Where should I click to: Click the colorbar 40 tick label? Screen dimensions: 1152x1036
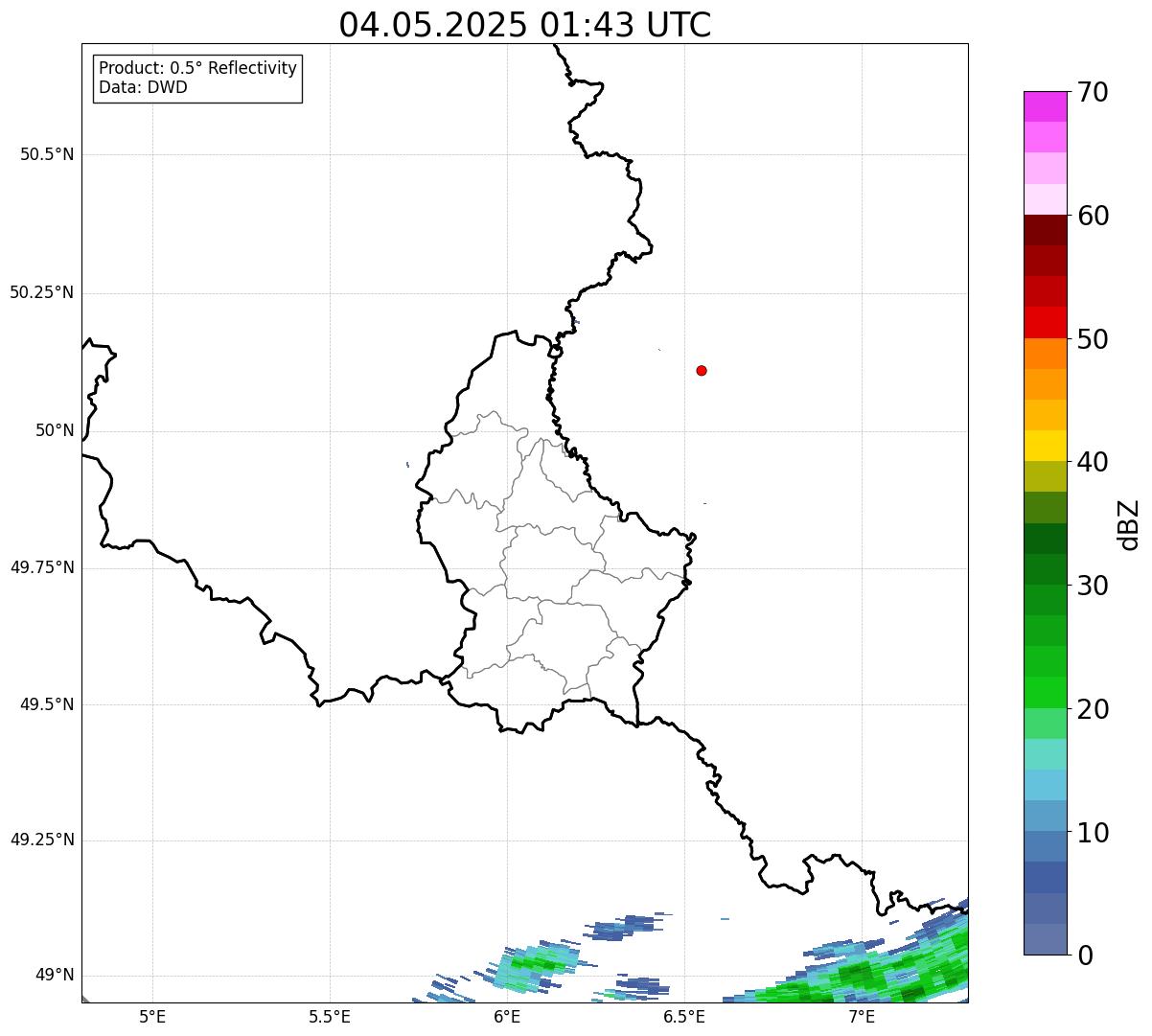coord(1094,462)
